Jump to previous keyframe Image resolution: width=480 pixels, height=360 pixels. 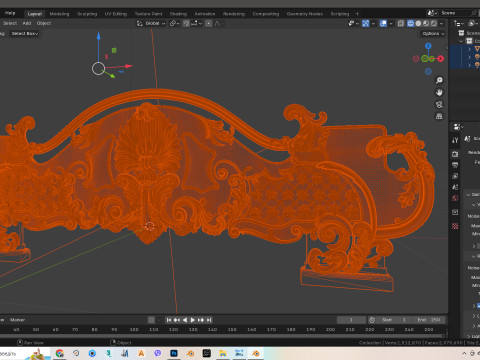point(177,320)
